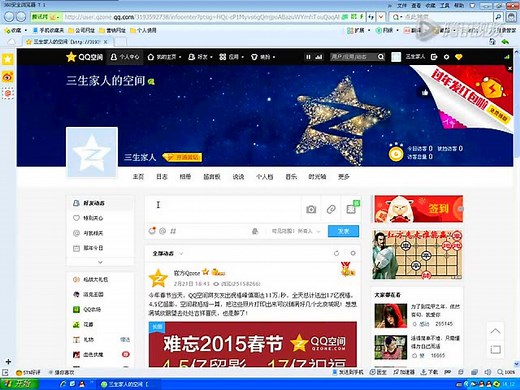The height and width of the screenshot is (390, 520).
Task: Click the square icon with the green badge
Action: [x=352, y=208]
